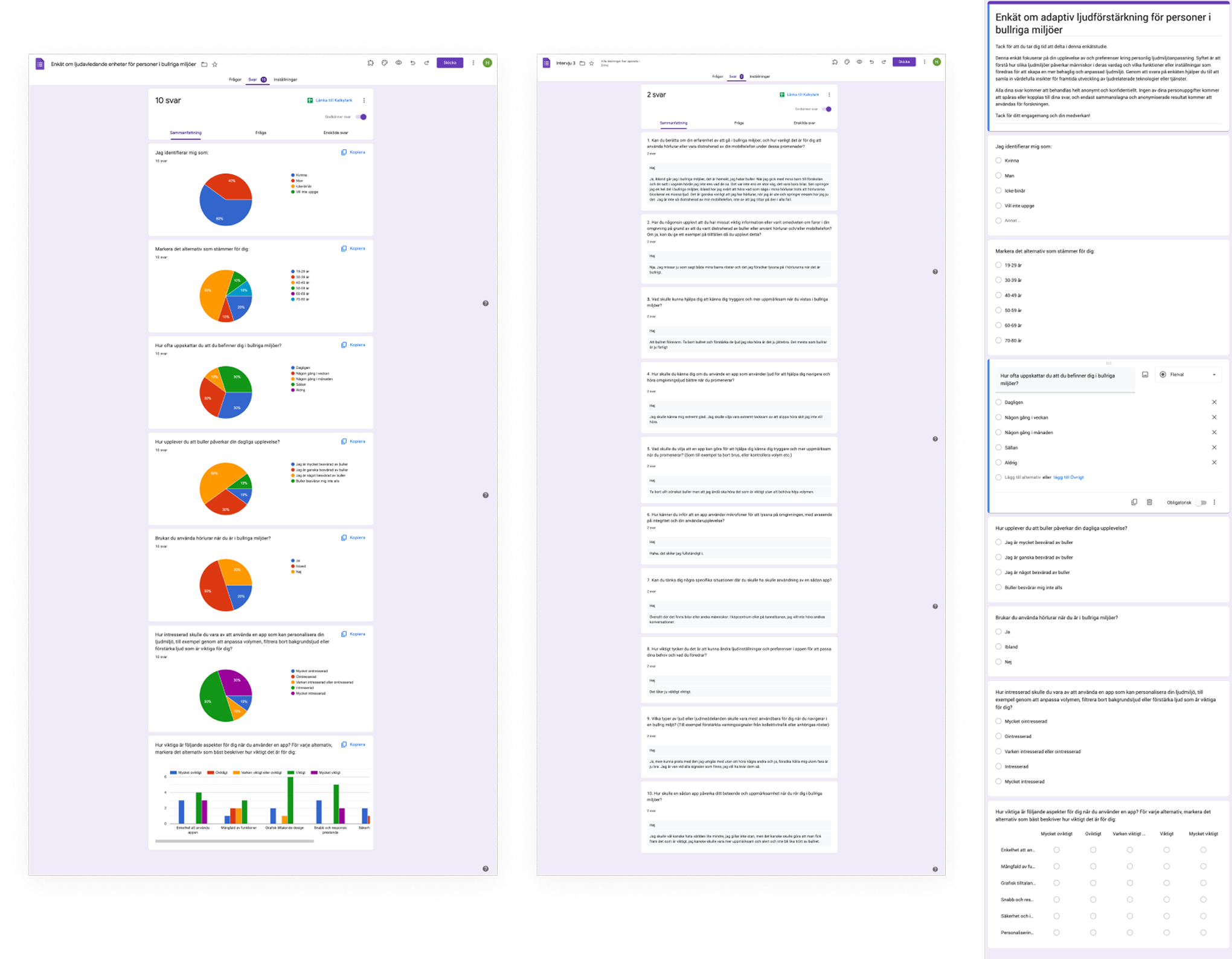
Task: Open the Flerval question type dropdown
Action: (x=1188, y=375)
